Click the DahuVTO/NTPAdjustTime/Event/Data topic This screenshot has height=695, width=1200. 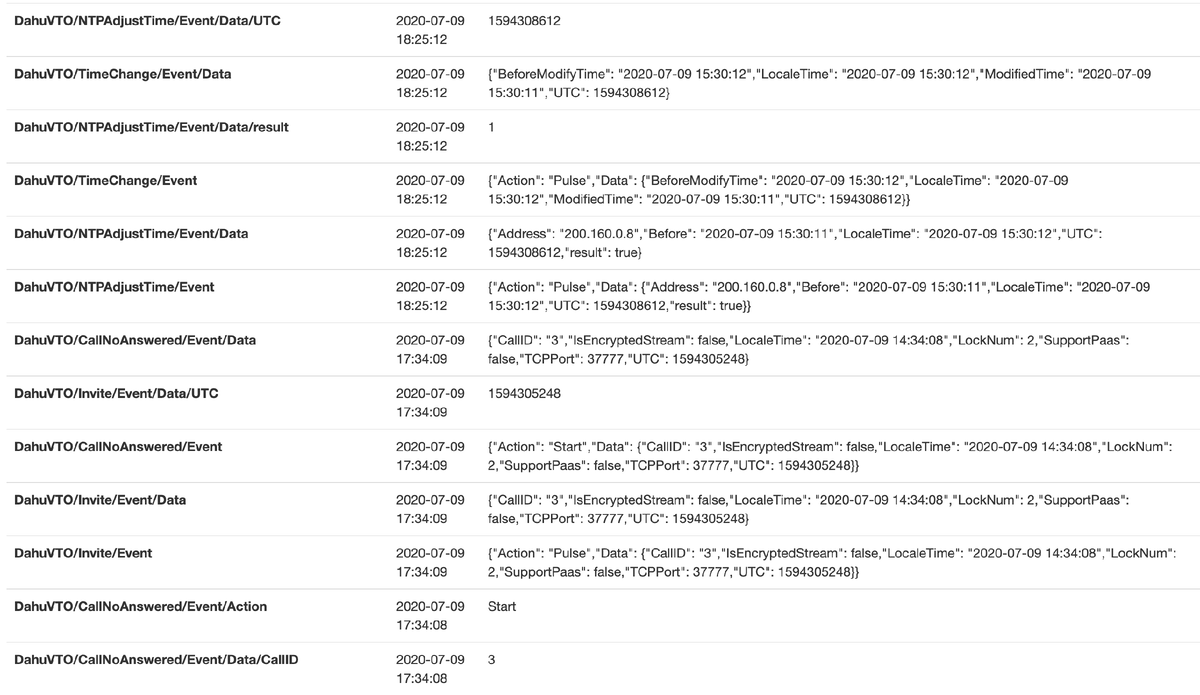click(131, 234)
